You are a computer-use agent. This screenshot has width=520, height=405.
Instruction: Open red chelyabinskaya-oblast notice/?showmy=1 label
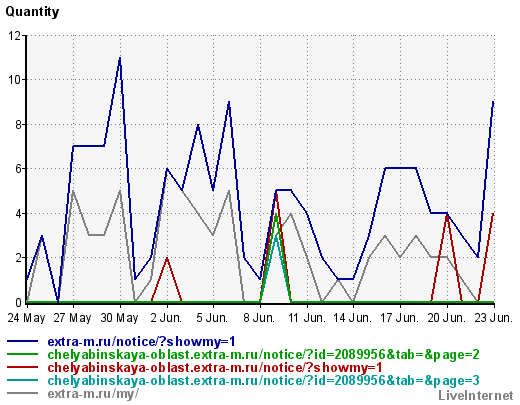215,367
